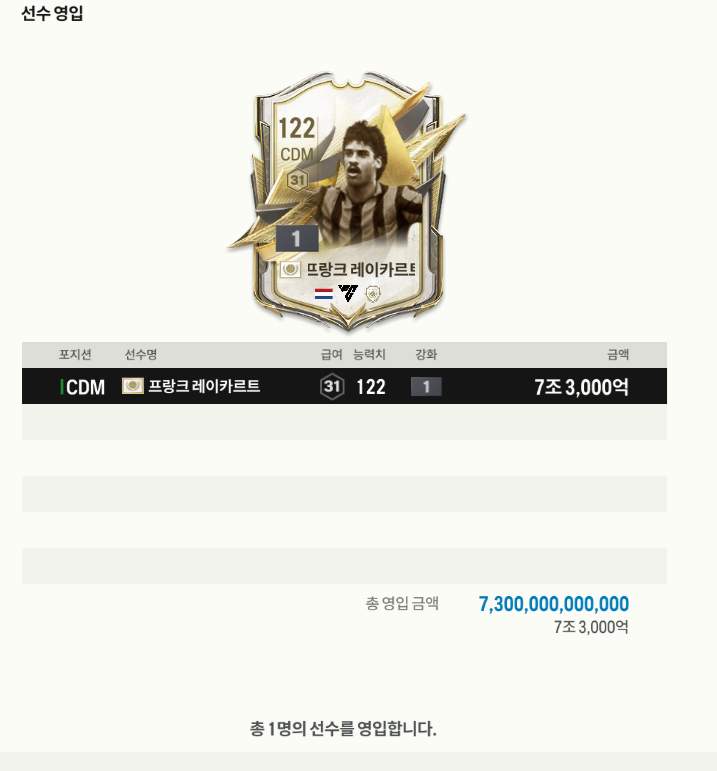Click the 선수명 column header
This screenshot has width=717, height=771.
pyautogui.click(x=141, y=355)
